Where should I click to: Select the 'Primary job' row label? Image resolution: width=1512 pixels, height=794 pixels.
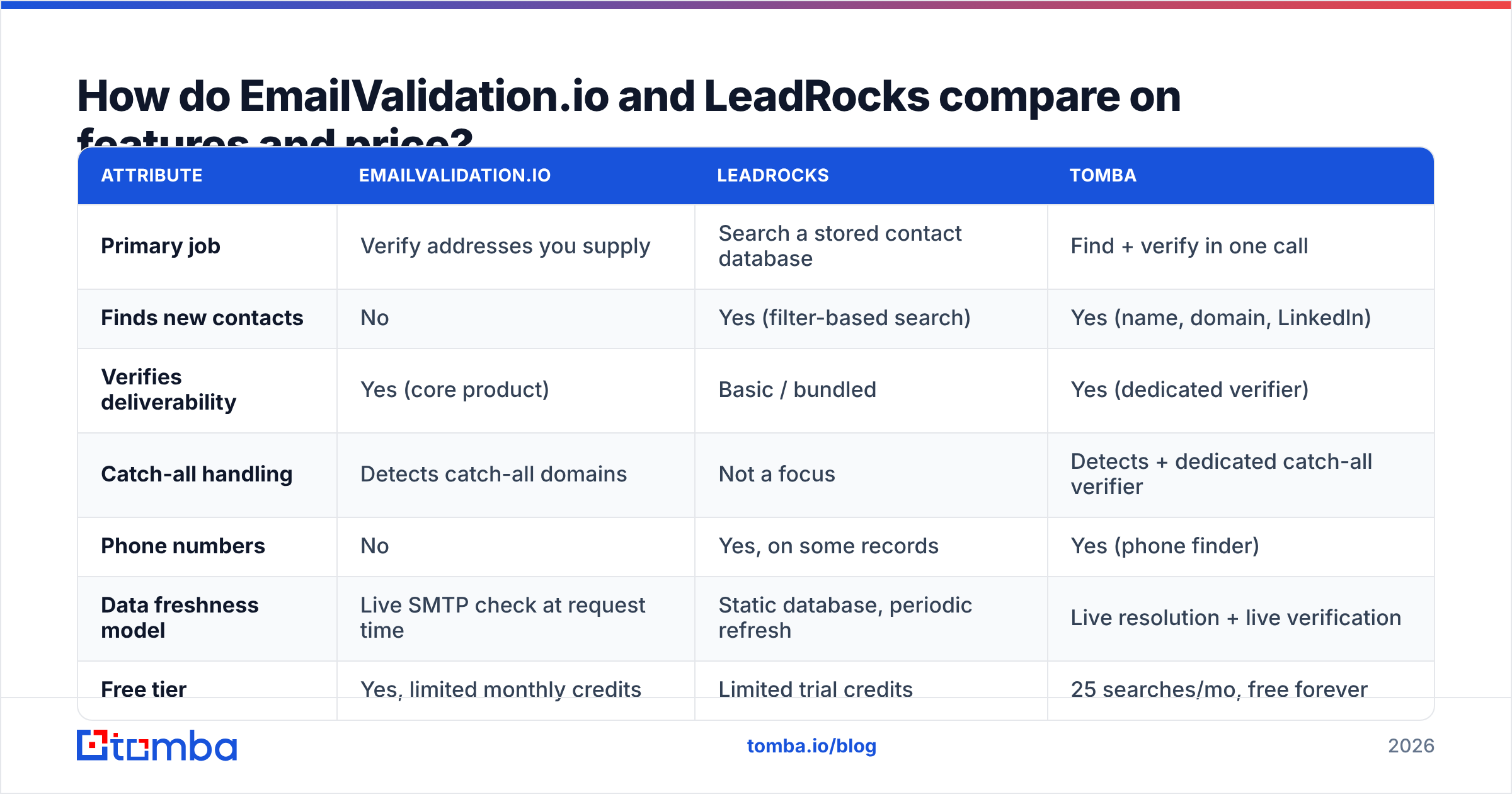pos(161,246)
